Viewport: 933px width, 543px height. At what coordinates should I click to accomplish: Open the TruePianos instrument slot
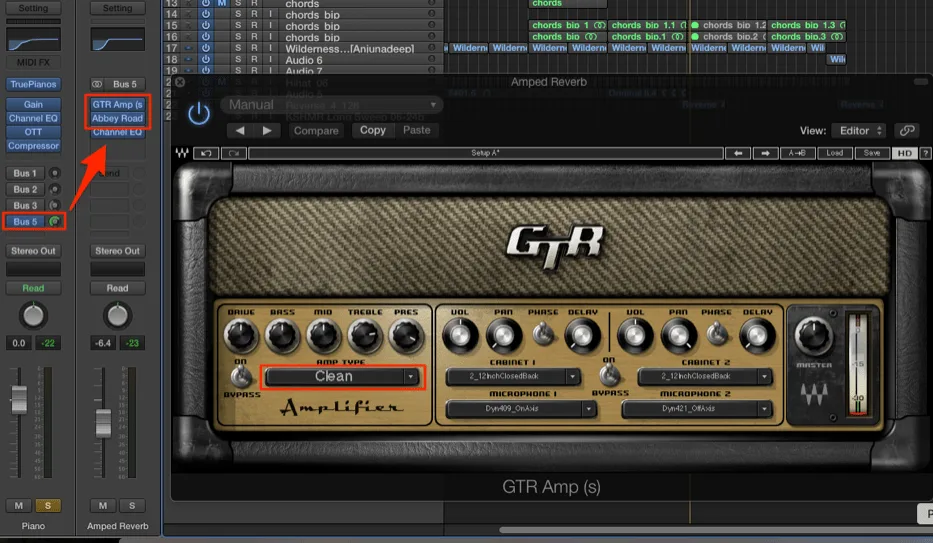coord(33,84)
